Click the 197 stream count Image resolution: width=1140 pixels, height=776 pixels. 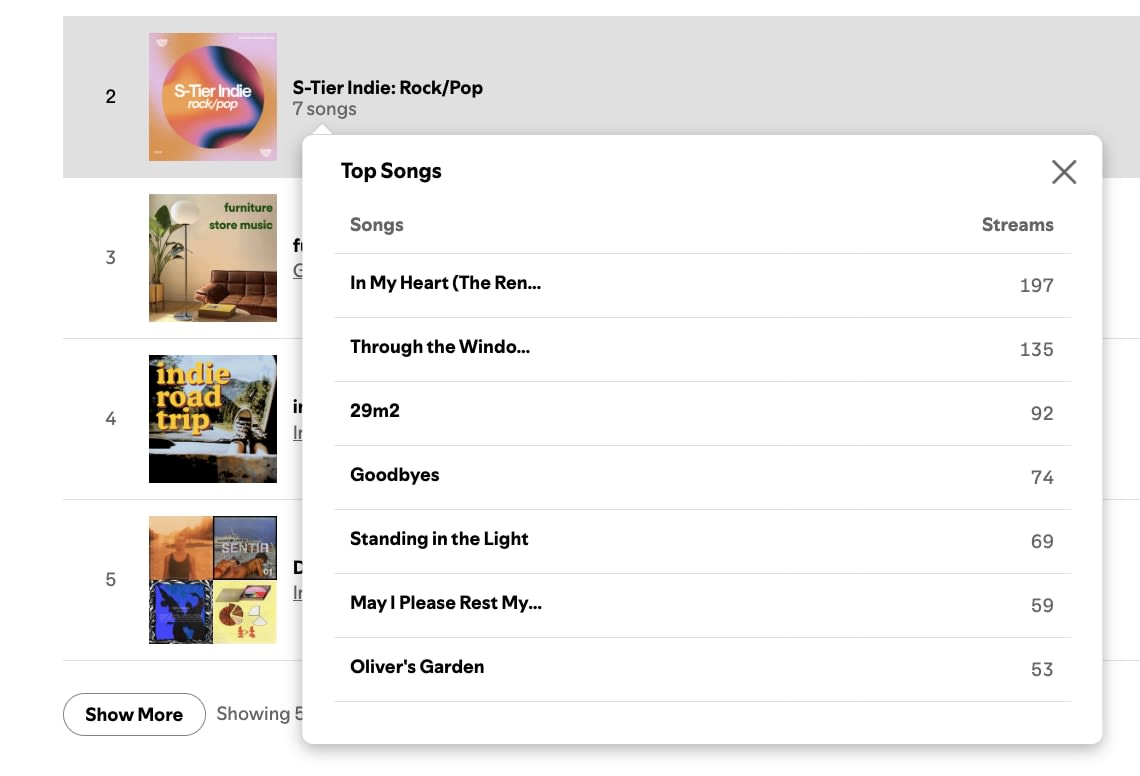pos(1036,285)
